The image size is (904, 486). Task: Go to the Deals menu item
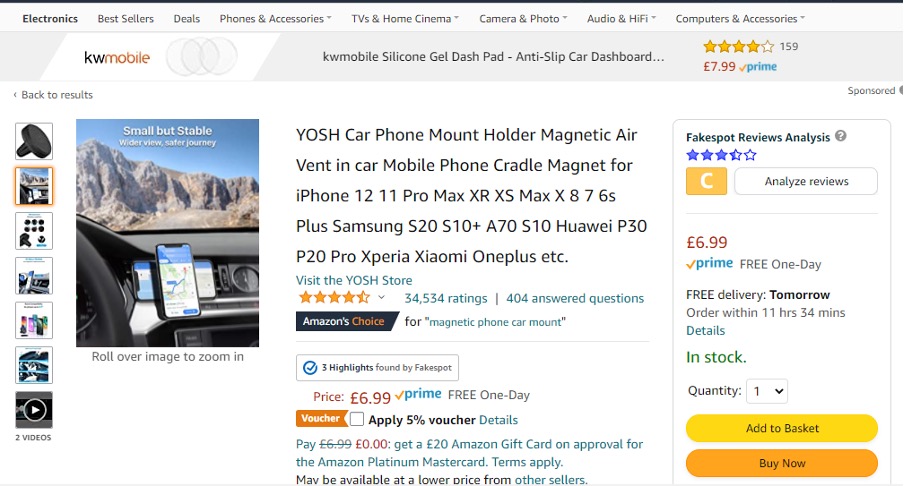click(186, 19)
